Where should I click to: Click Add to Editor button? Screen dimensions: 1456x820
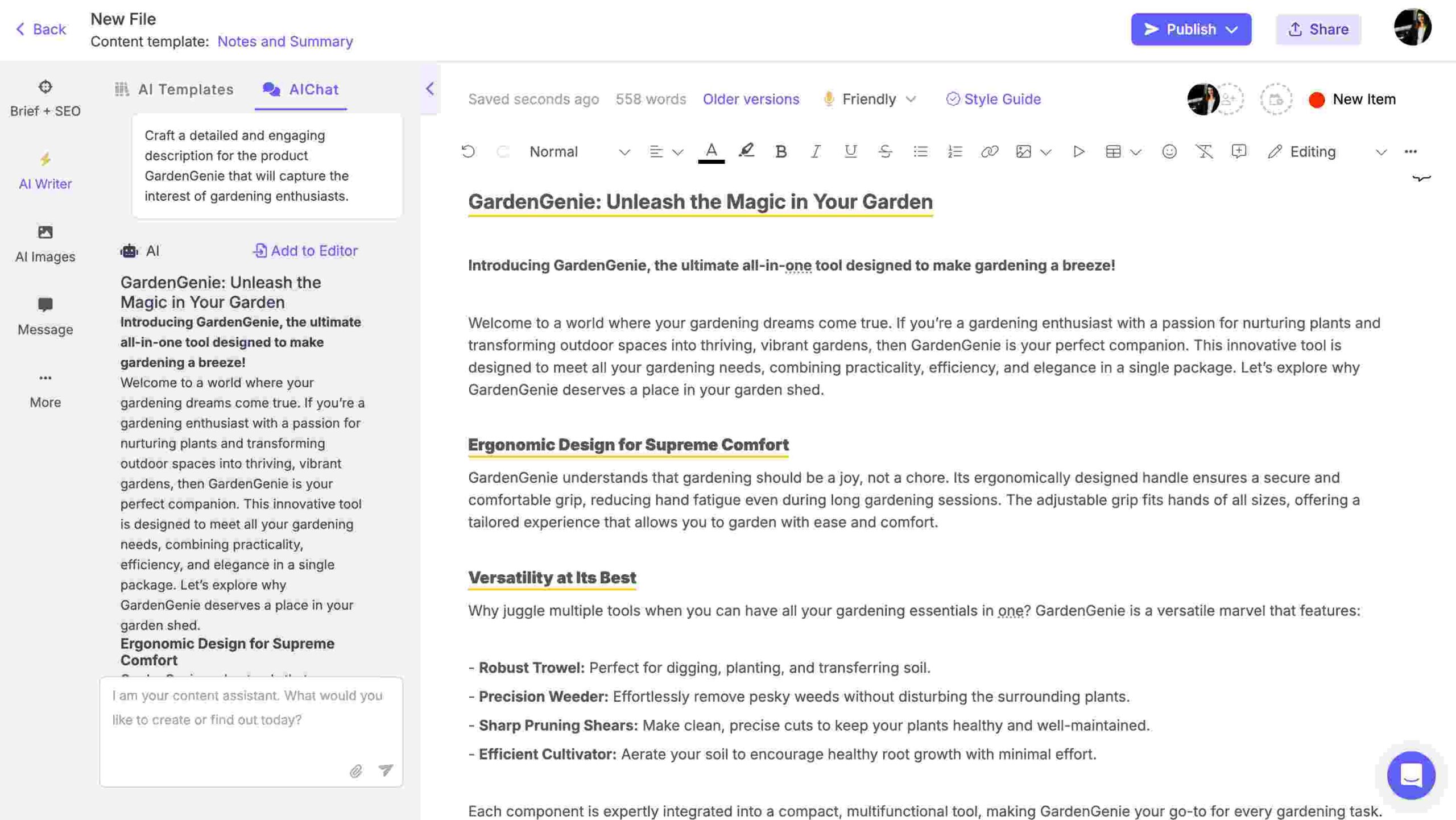click(x=305, y=251)
